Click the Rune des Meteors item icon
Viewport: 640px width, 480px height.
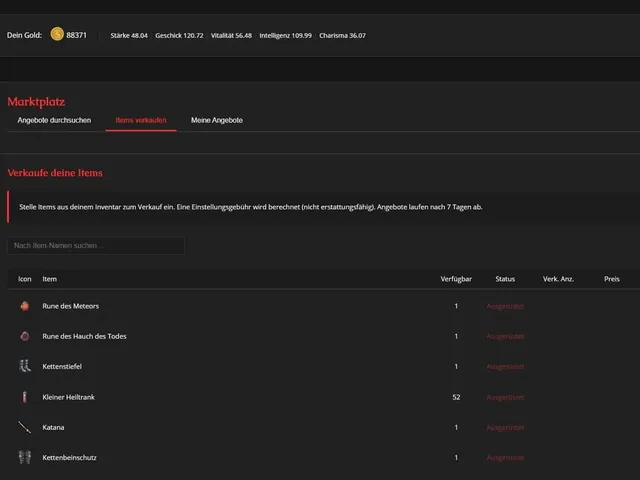pos(25,306)
